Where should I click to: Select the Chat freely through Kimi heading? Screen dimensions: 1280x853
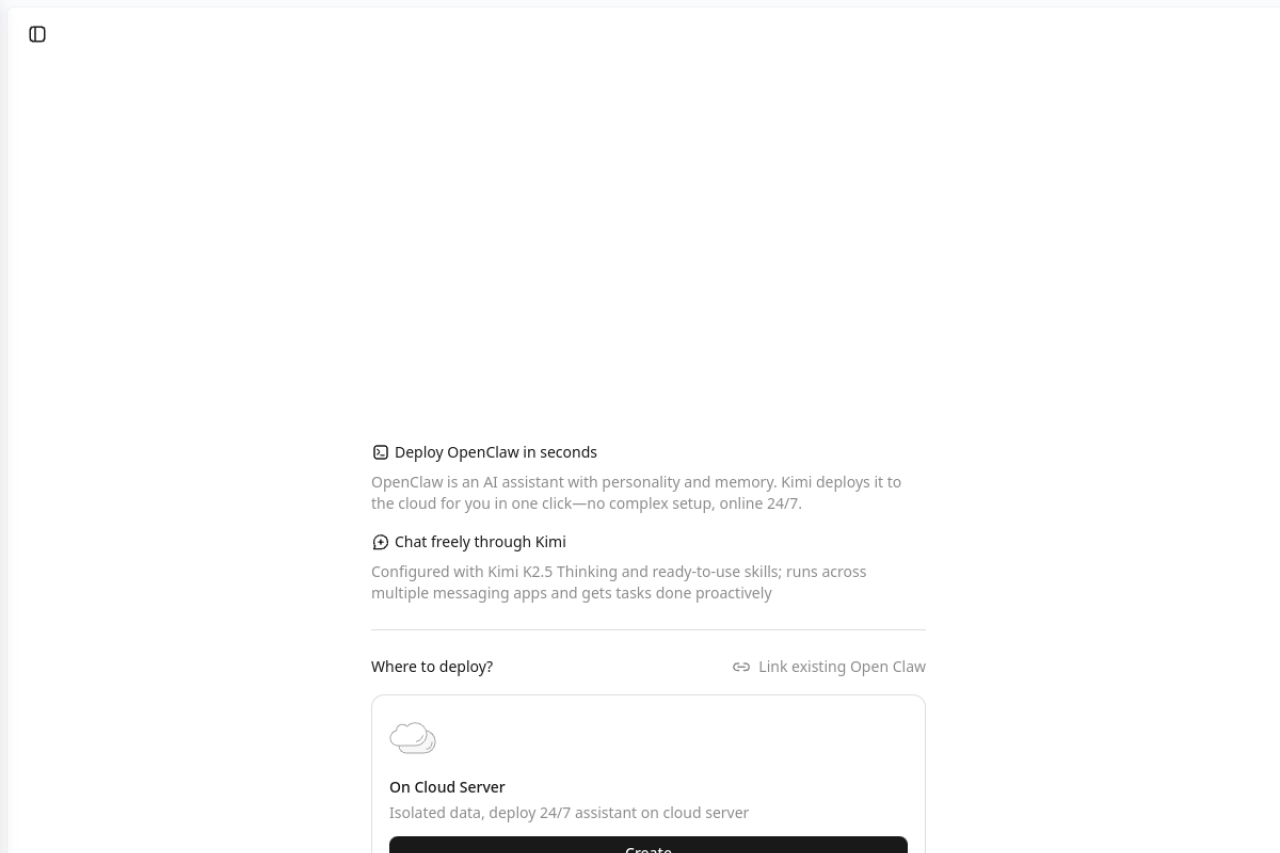480,542
